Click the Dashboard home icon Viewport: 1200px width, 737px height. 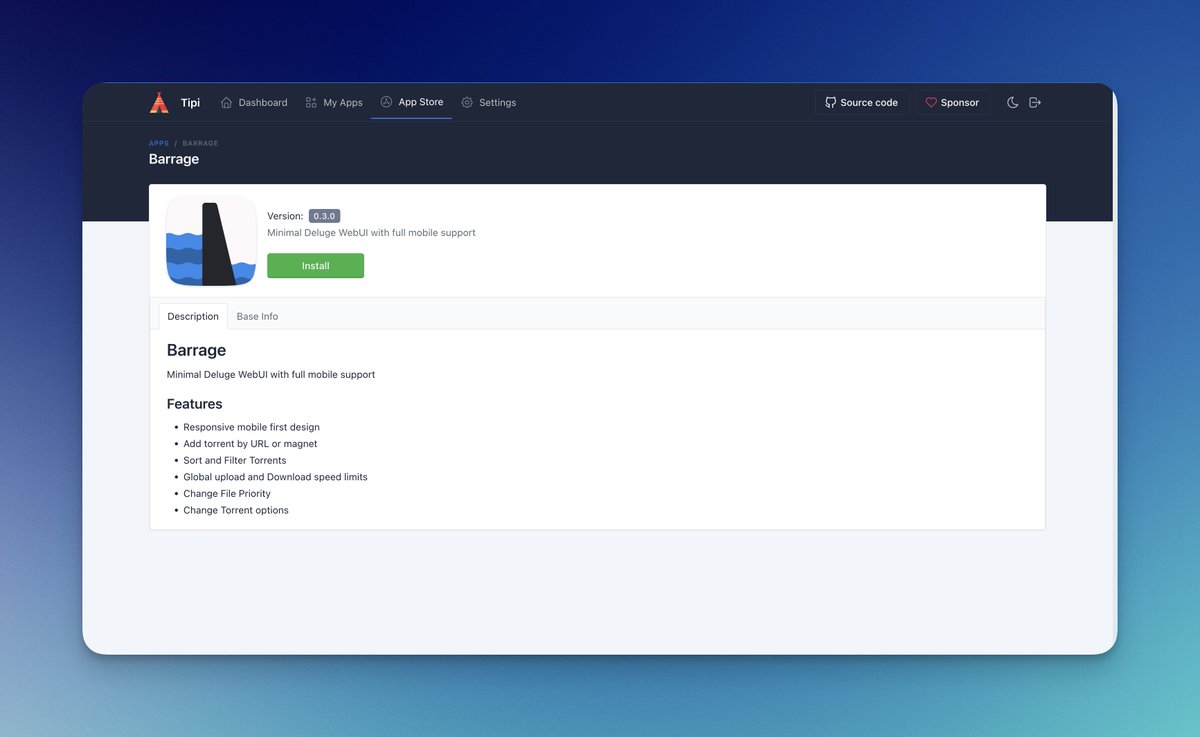click(x=226, y=102)
